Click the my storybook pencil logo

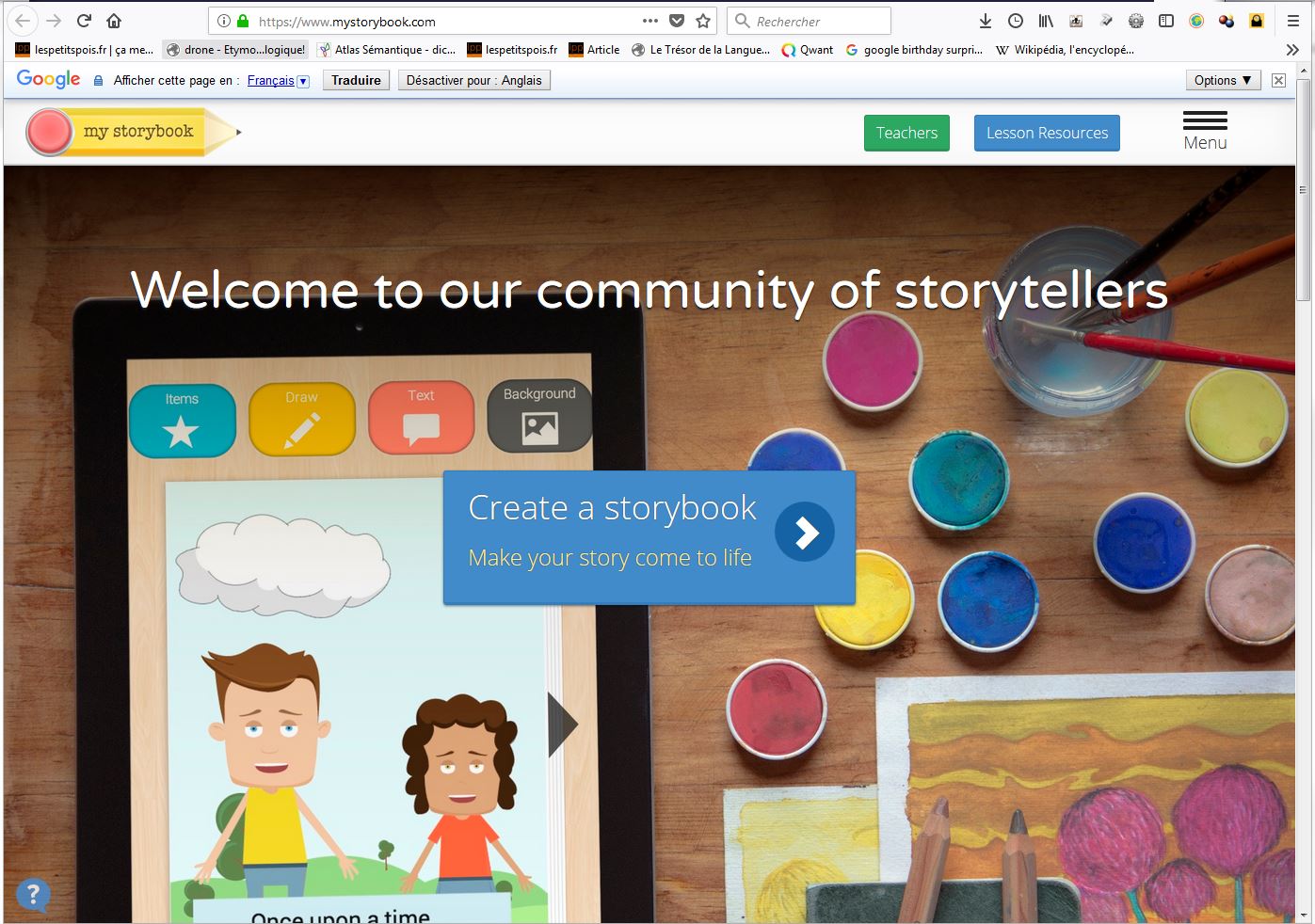[x=132, y=132]
